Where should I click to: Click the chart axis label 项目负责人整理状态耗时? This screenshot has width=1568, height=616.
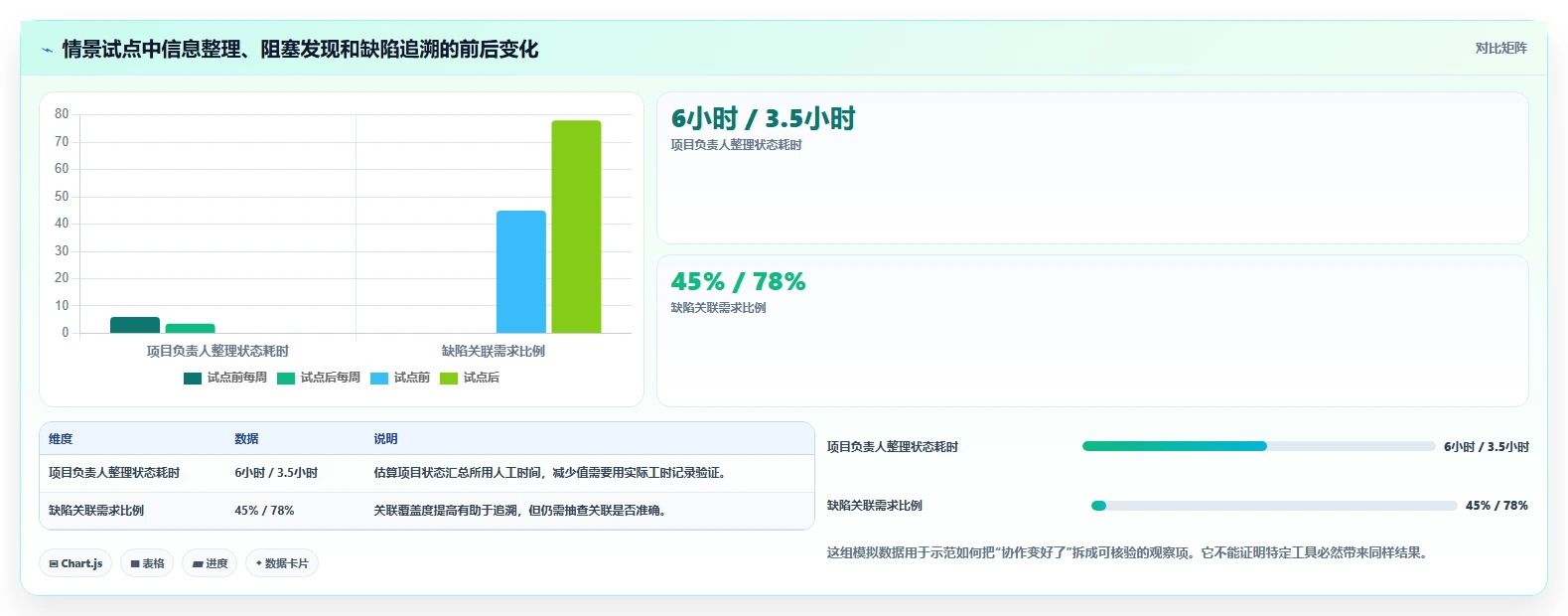tap(217, 351)
